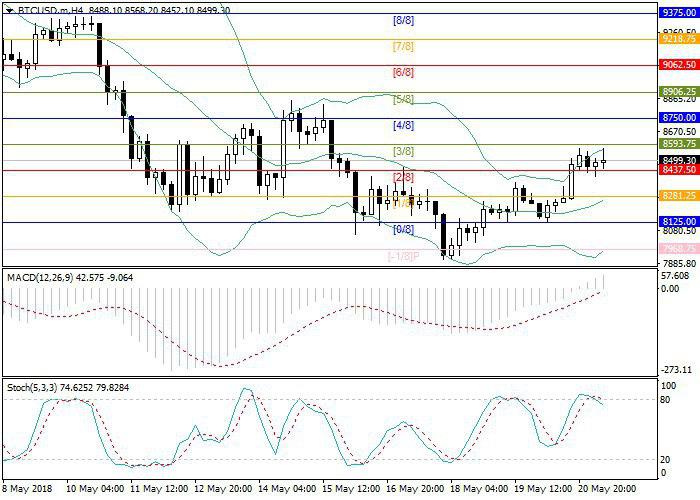700x500 pixels.
Task: Select the [5/8] Murrey level label
Action: click(403, 99)
